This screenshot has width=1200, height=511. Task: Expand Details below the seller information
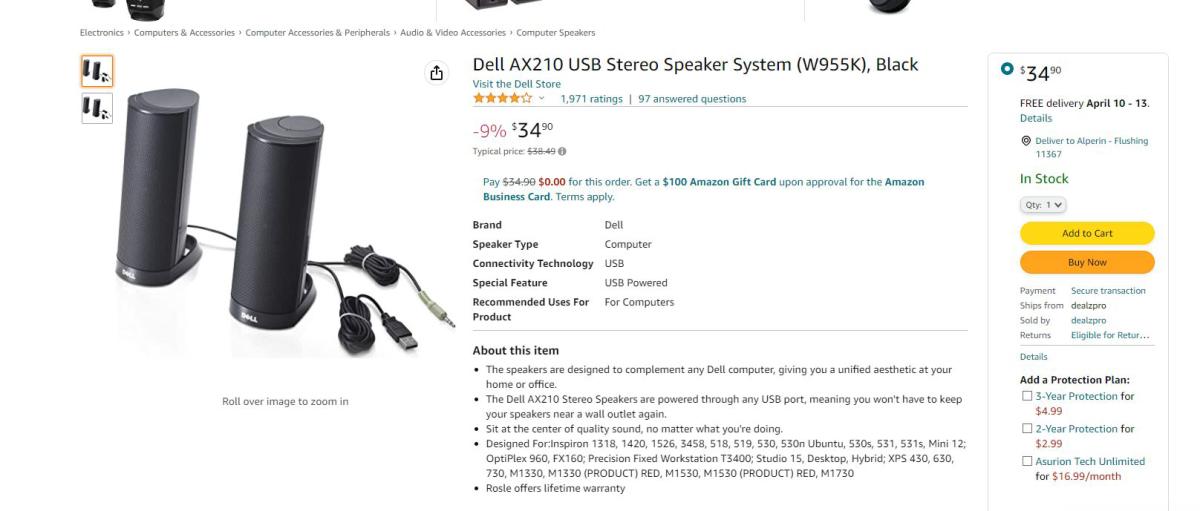(x=1033, y=356)
